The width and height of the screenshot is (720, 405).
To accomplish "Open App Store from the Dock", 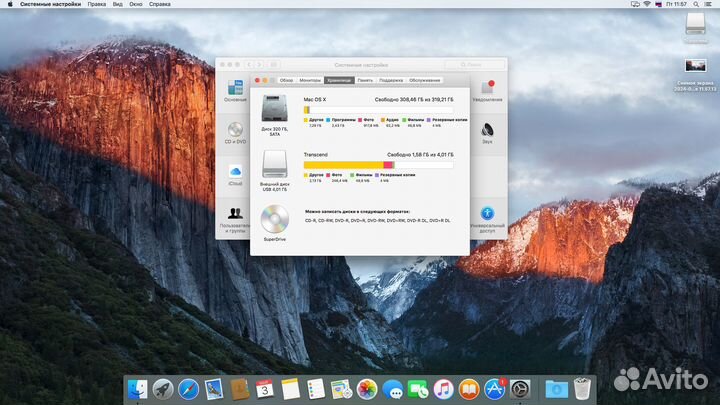I will [495, 389].
